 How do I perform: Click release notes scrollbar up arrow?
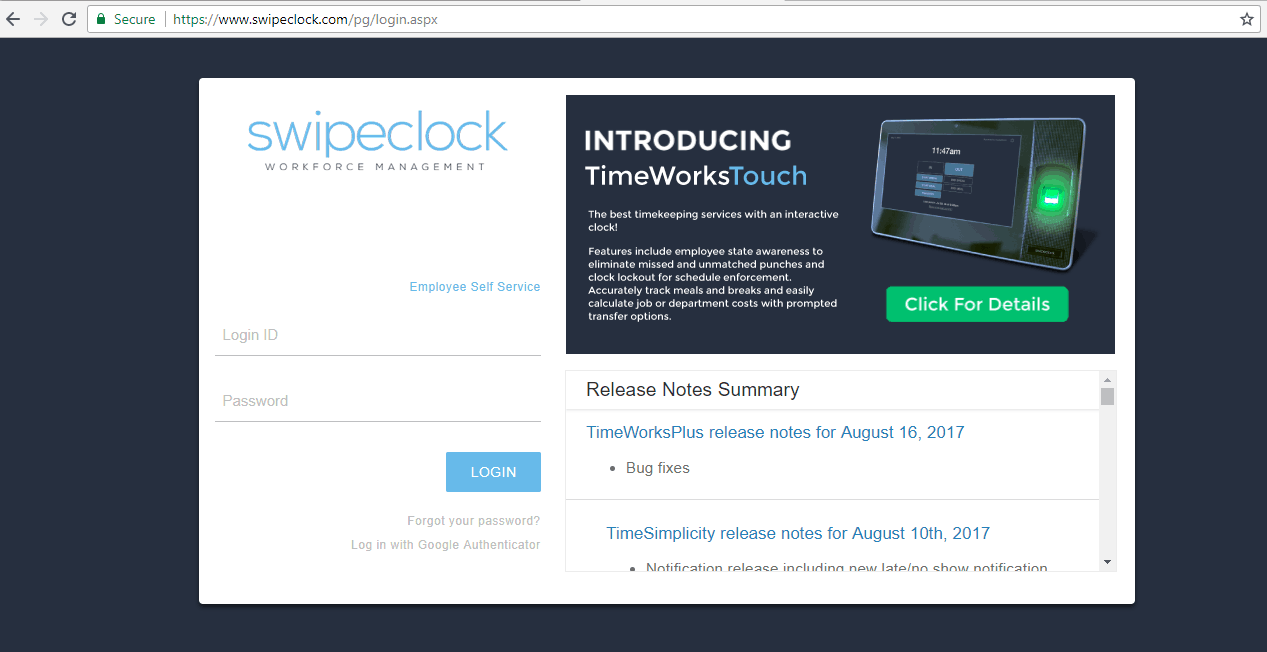[x=1108, y=380]
